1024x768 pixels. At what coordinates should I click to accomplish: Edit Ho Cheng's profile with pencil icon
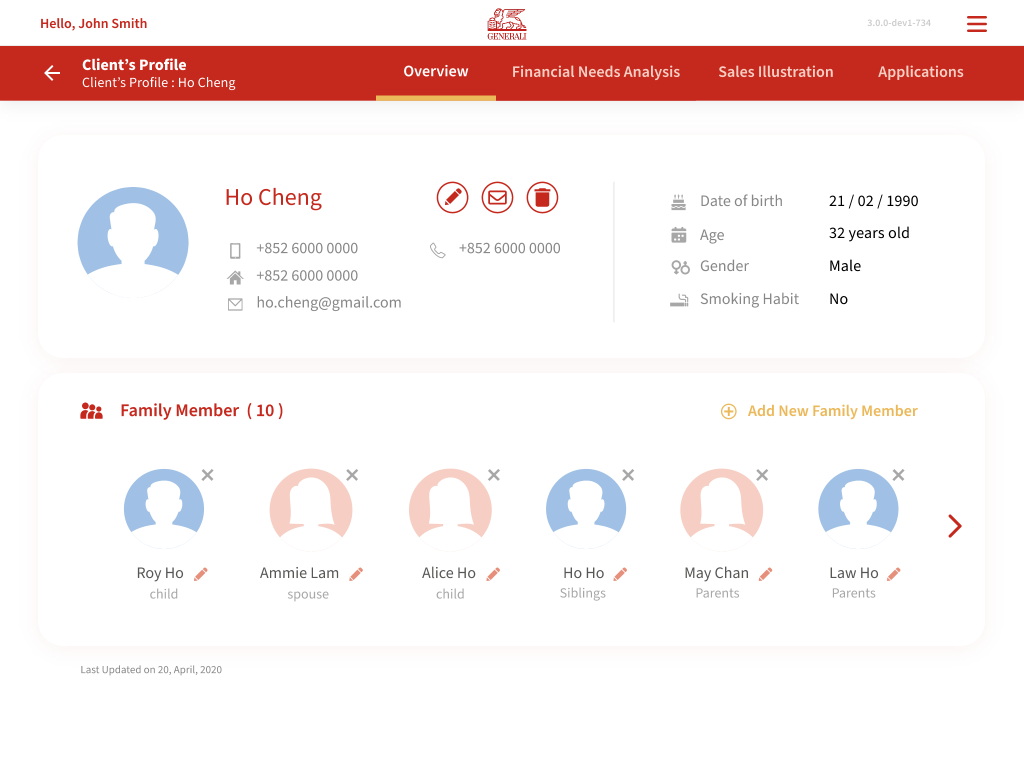[453, 197]
